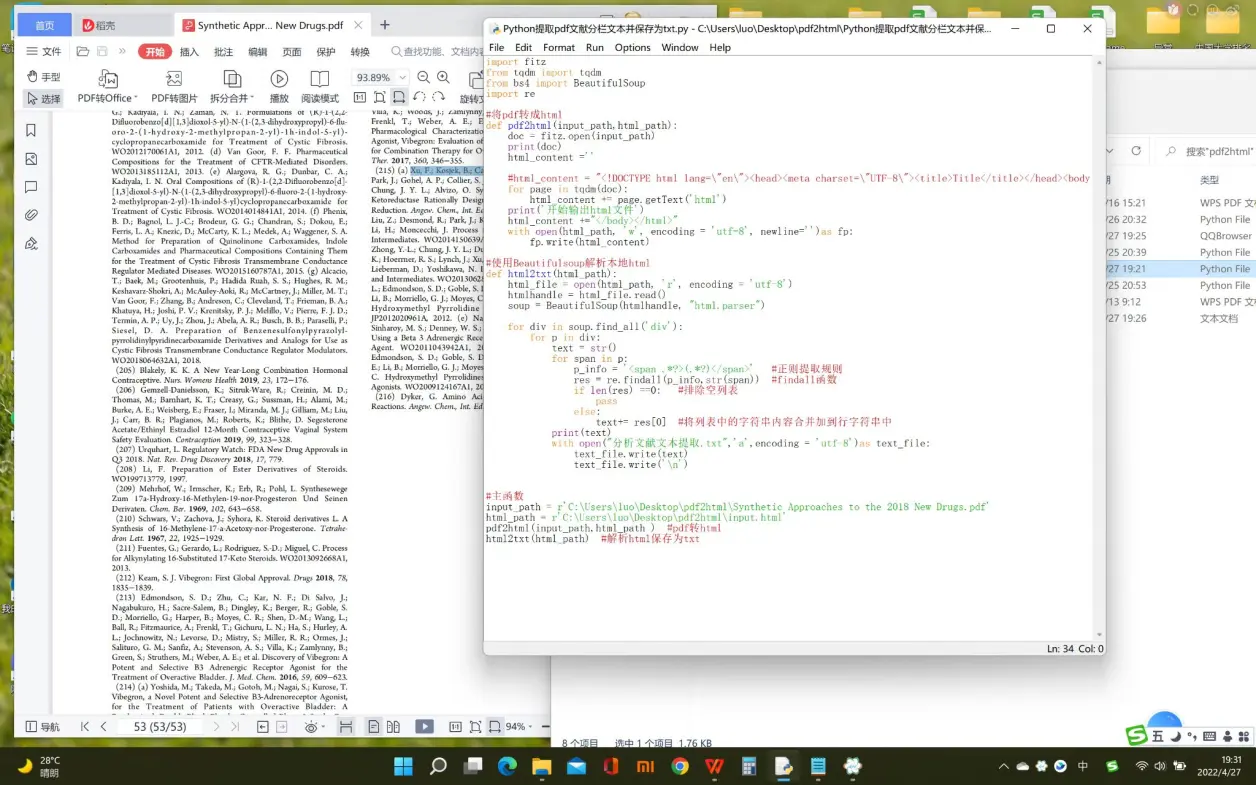The width and height of the screenshot is (1256, 785).
Task: Open the PDF to Office converter
Action: point(108,87)
